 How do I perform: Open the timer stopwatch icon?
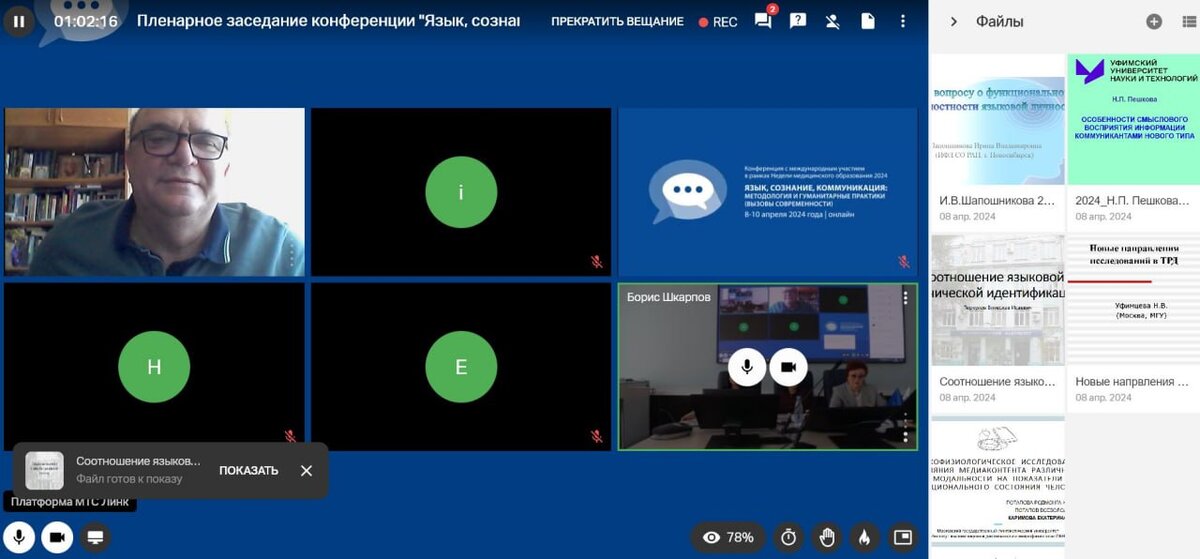point(789,537)
